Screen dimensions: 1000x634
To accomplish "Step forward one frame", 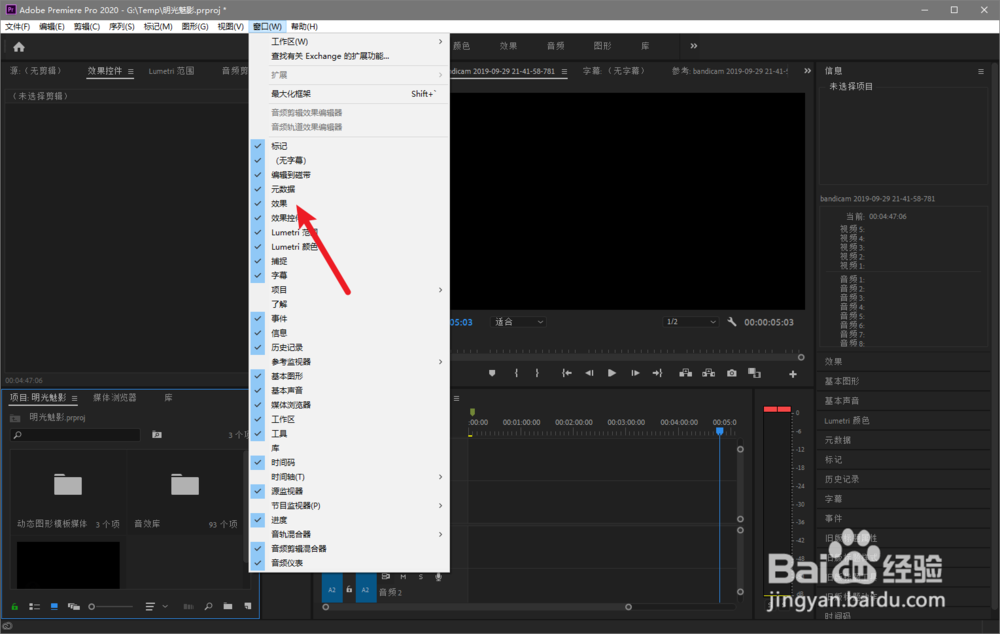I will point(635,373).
